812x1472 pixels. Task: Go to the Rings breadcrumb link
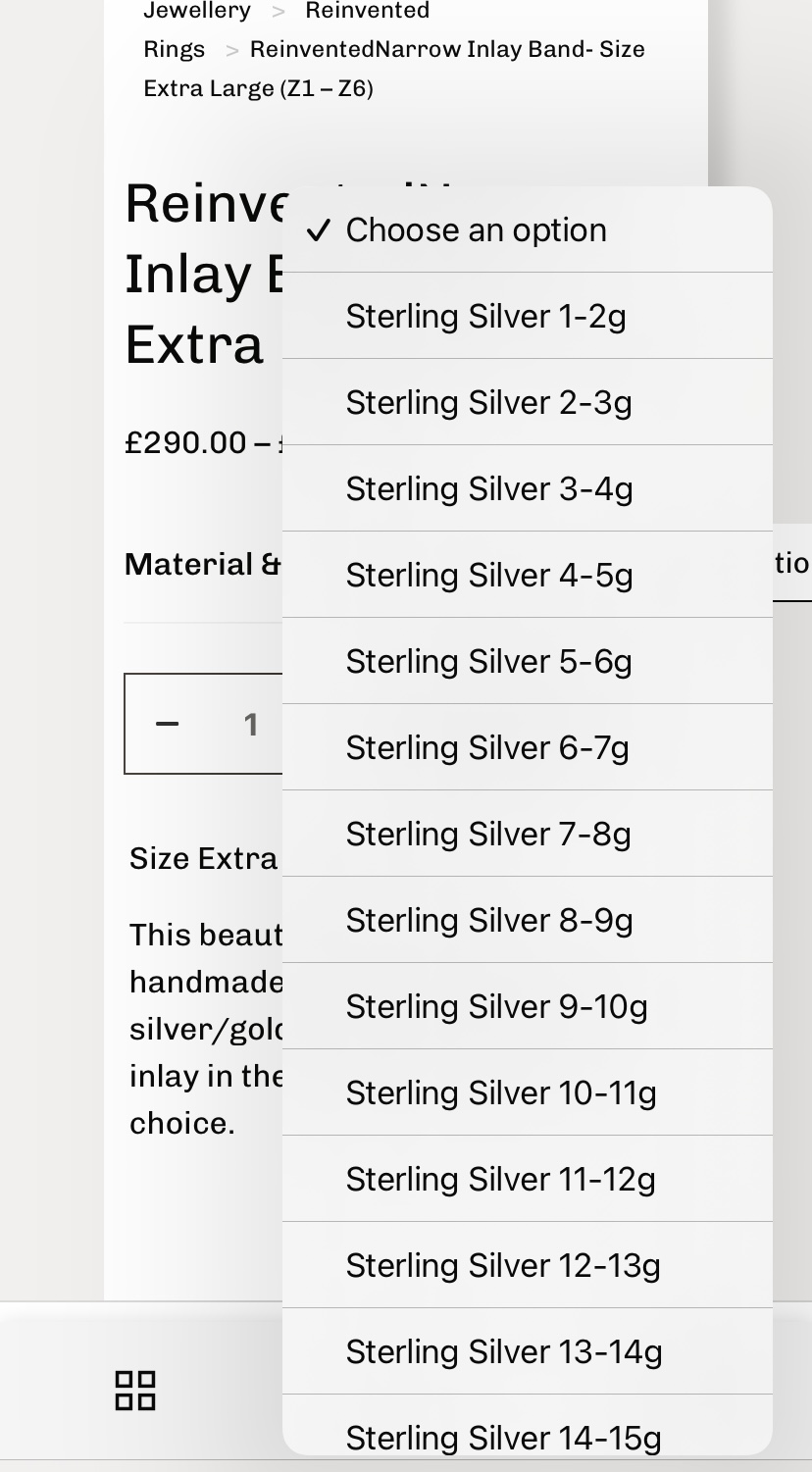[175, 50]
